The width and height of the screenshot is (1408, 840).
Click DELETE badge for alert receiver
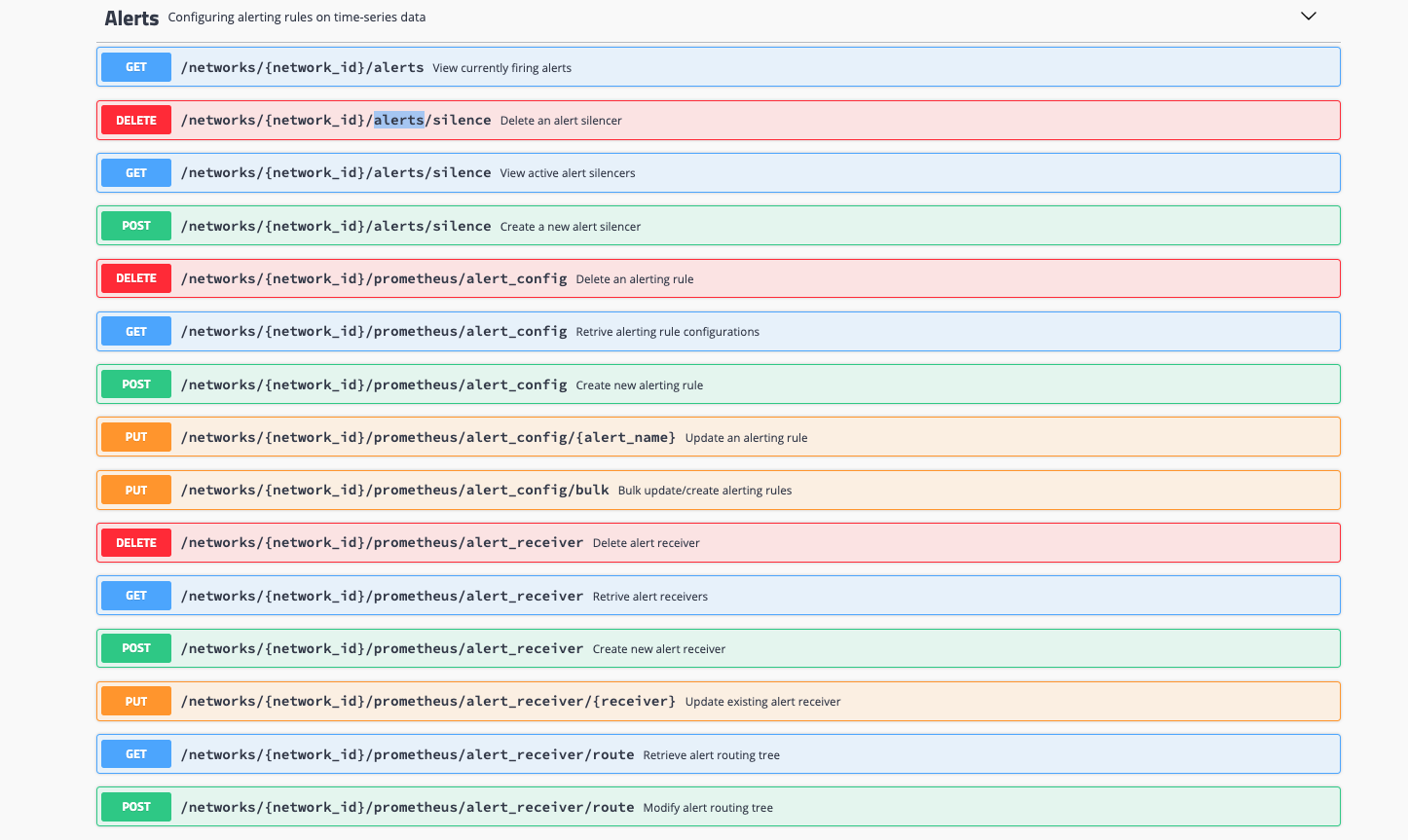136,543
